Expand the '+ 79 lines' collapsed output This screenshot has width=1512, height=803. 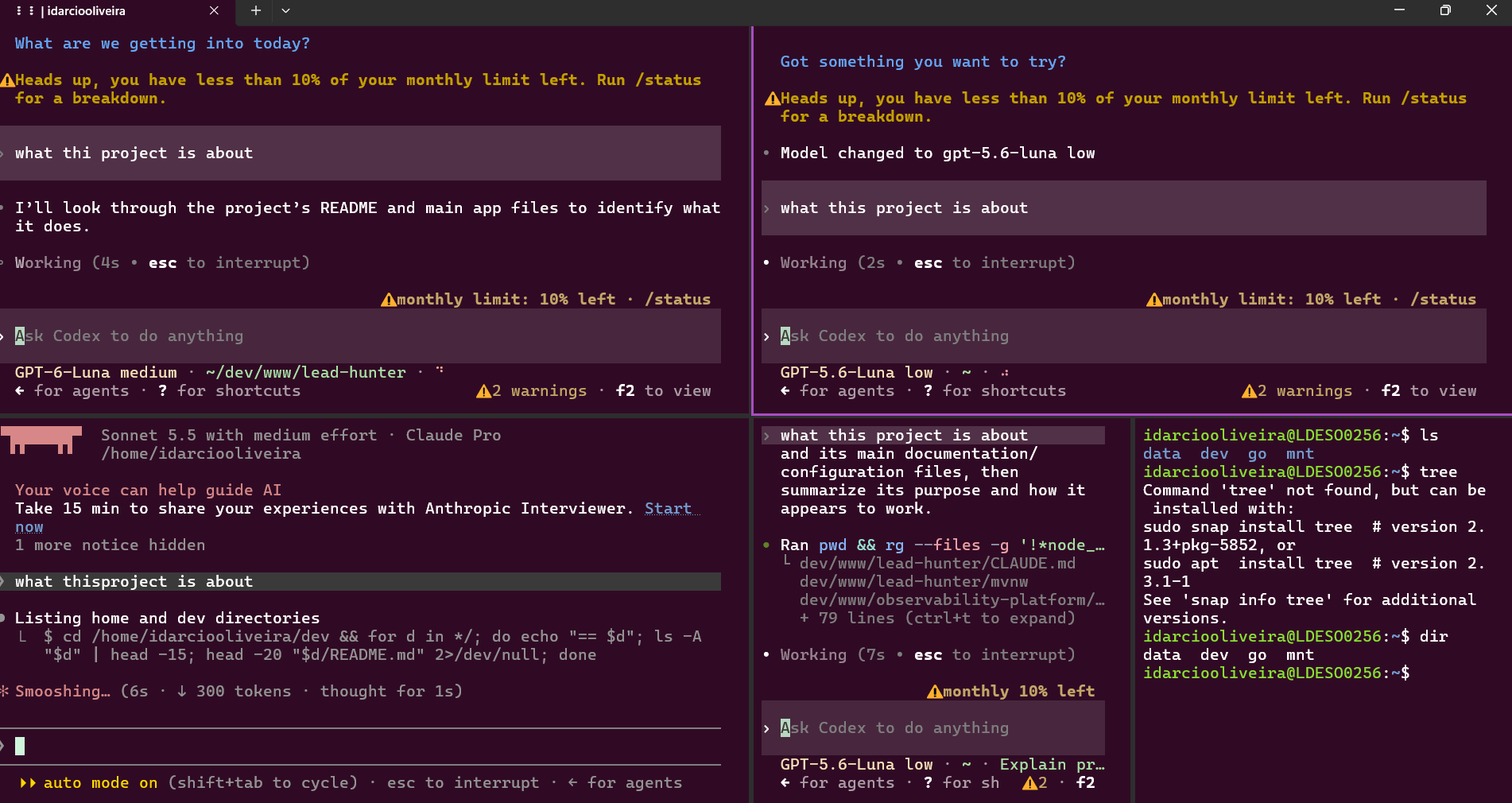click(937, 619)
